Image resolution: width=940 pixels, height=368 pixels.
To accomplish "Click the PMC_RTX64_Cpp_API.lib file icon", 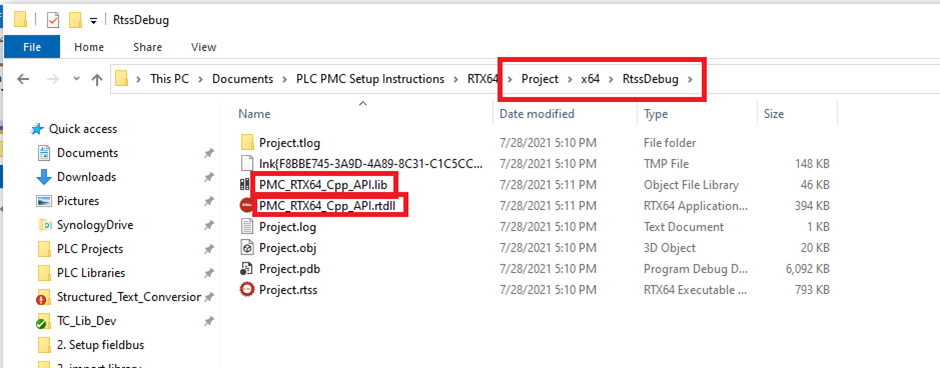I will click(246, 185).
